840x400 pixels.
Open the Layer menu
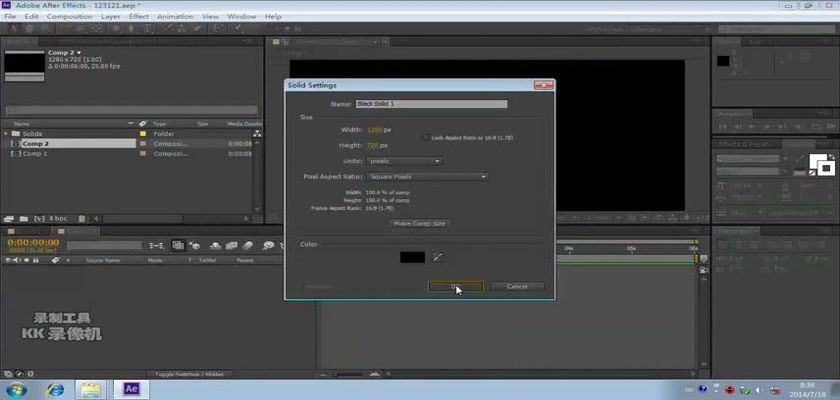(111, 17)
